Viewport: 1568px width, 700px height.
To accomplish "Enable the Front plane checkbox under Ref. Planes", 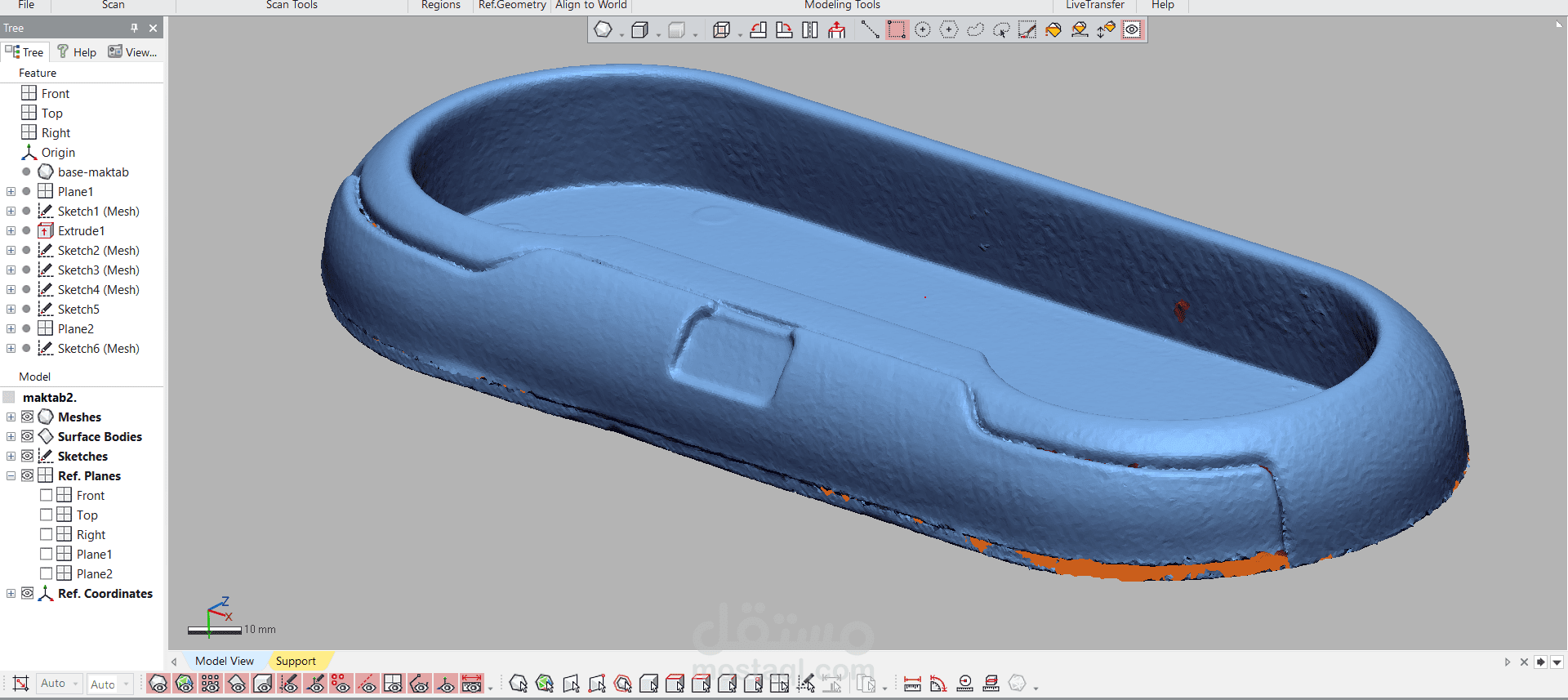I will pos(47,495).
